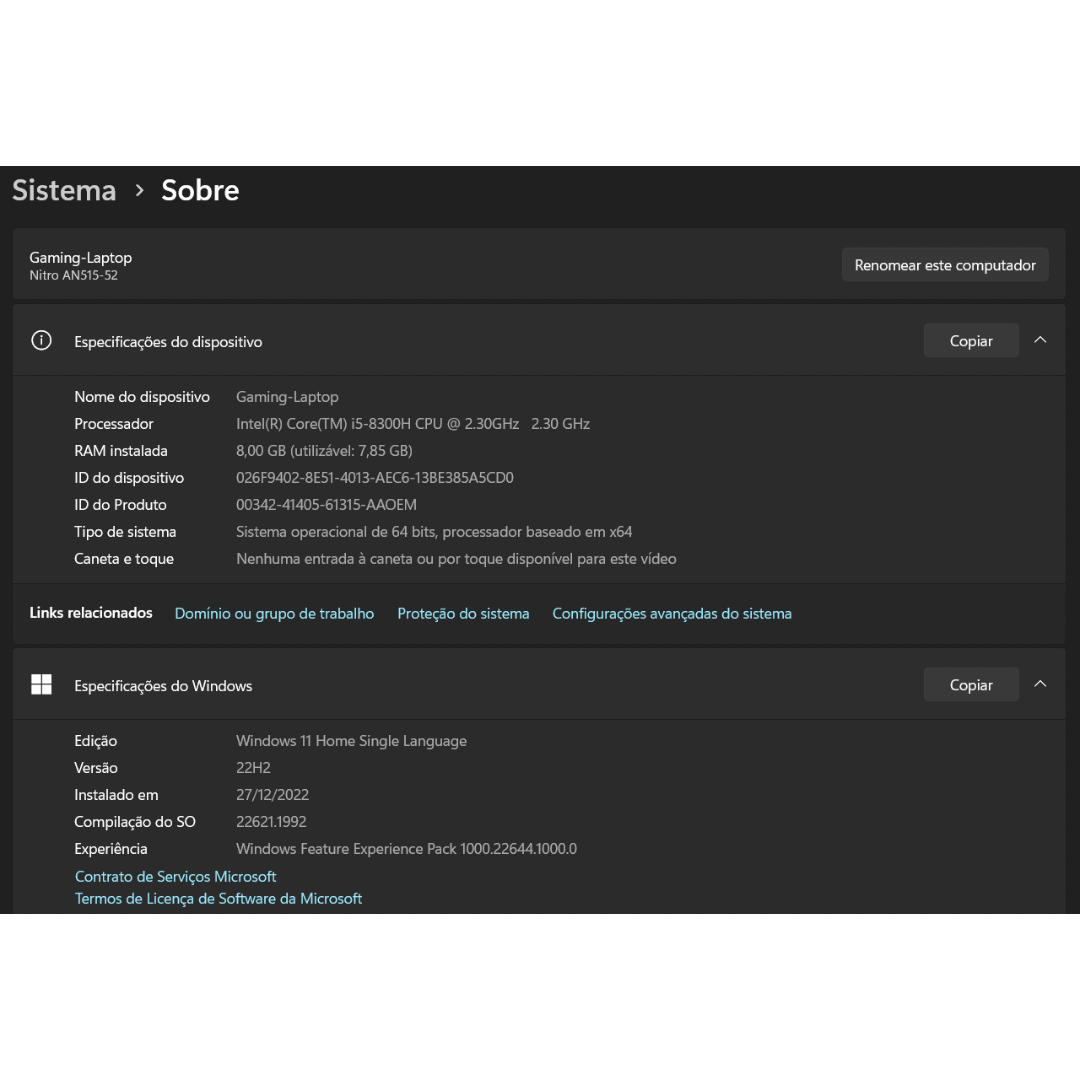
Task: Select the Sobre page title
Action: [x=200, y=190]
